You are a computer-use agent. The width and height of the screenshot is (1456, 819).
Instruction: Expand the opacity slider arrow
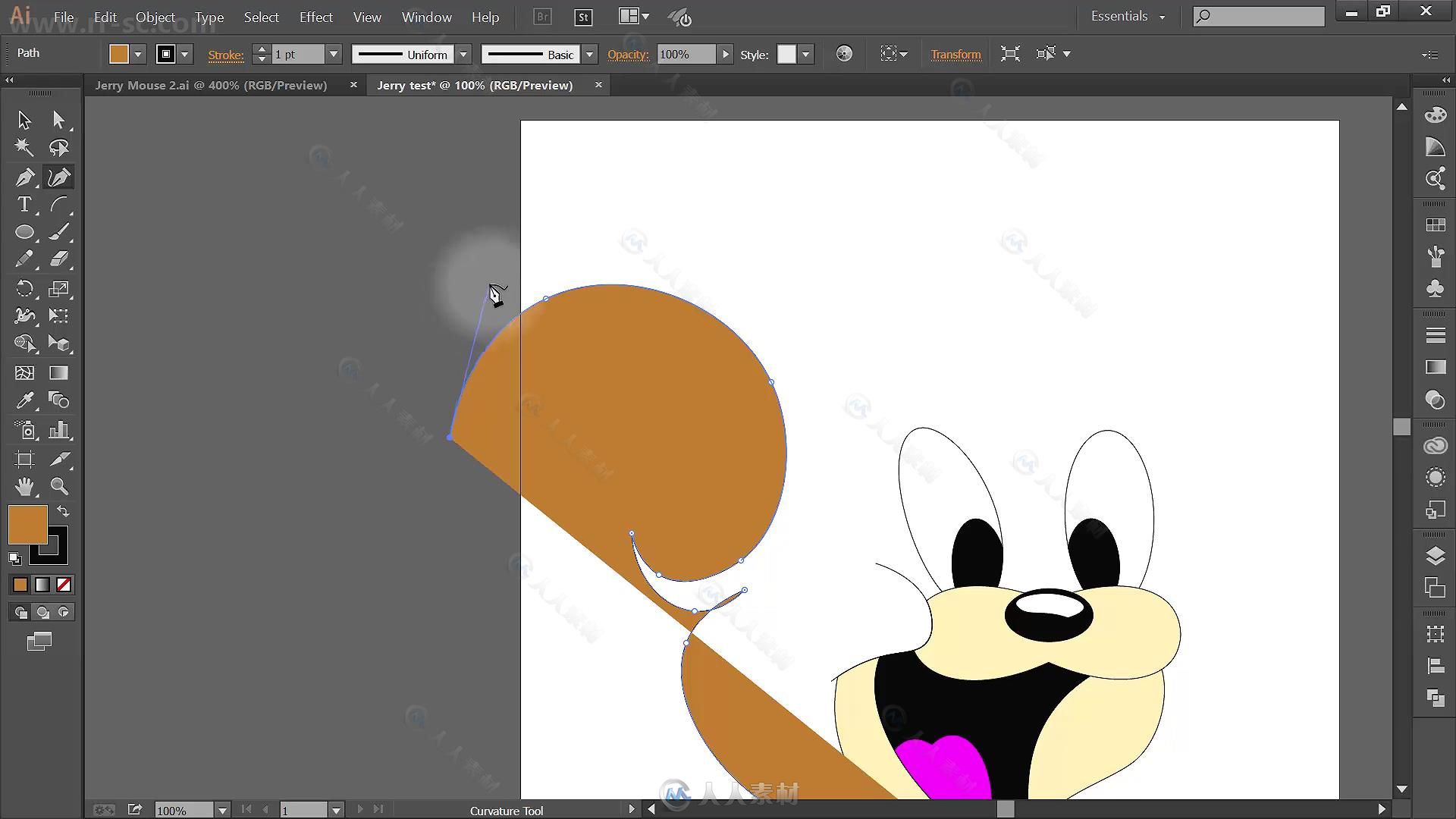tap(726, 54)
